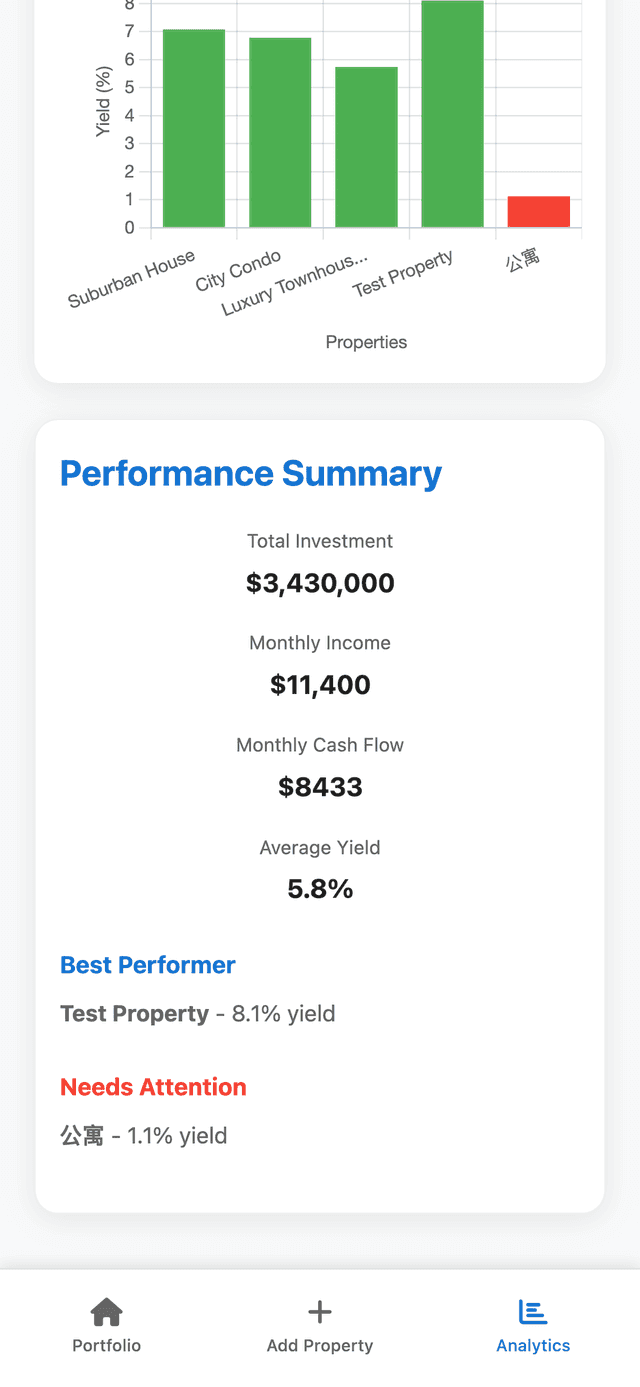This screenshot has width=640, height=1387.
Task: Tap the Add Property plus icon
Action: click(320, 1311)
